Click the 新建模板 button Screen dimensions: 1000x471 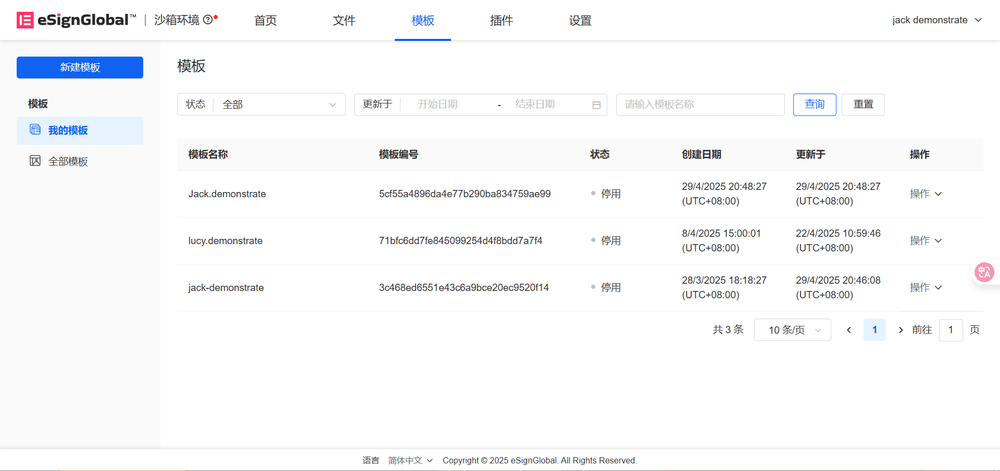coord(80,67)
